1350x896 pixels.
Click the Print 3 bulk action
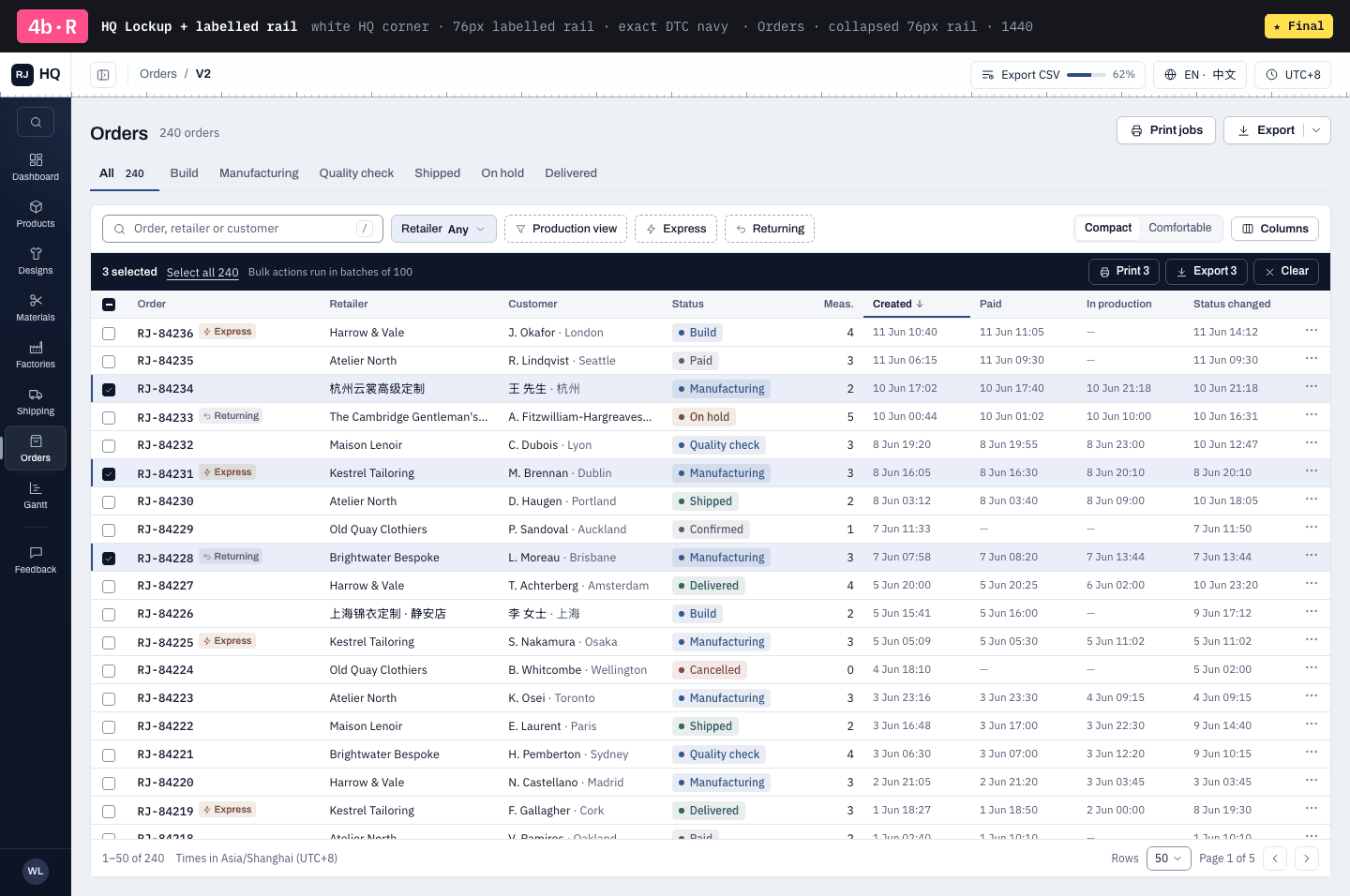tap(1124, 271)
